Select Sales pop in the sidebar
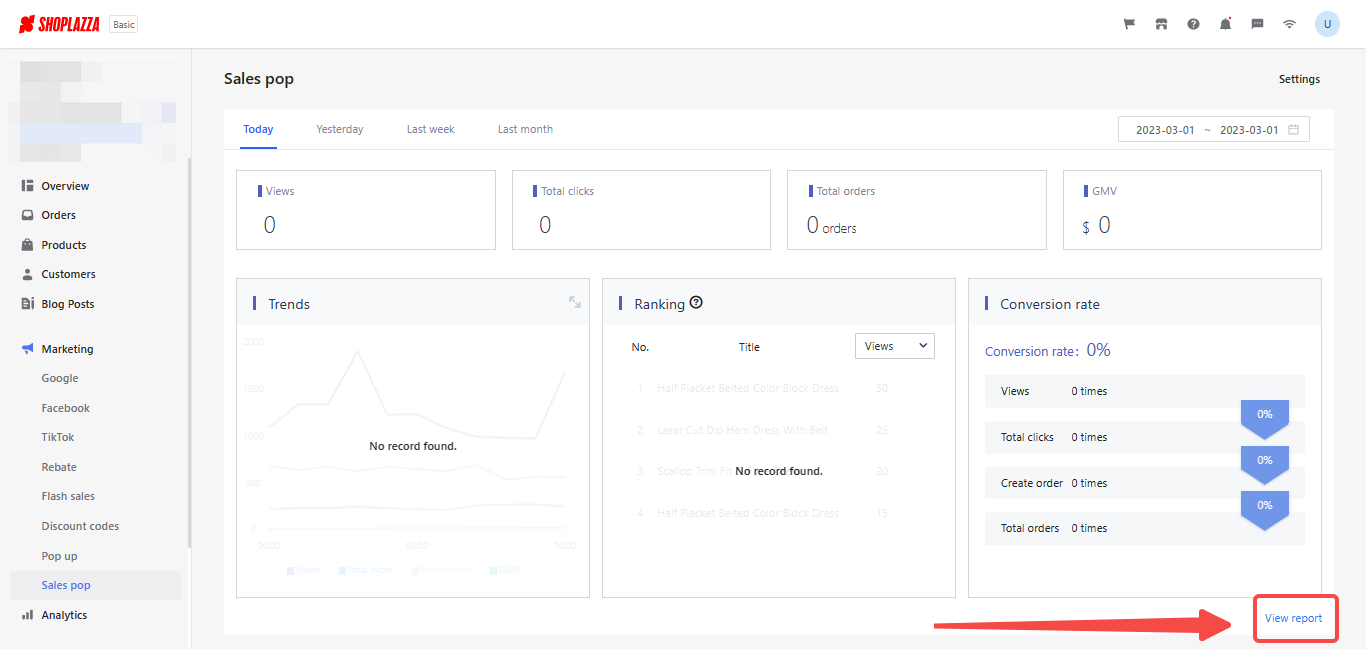Viewport: 1366px width, 649px height. point(95,585)
